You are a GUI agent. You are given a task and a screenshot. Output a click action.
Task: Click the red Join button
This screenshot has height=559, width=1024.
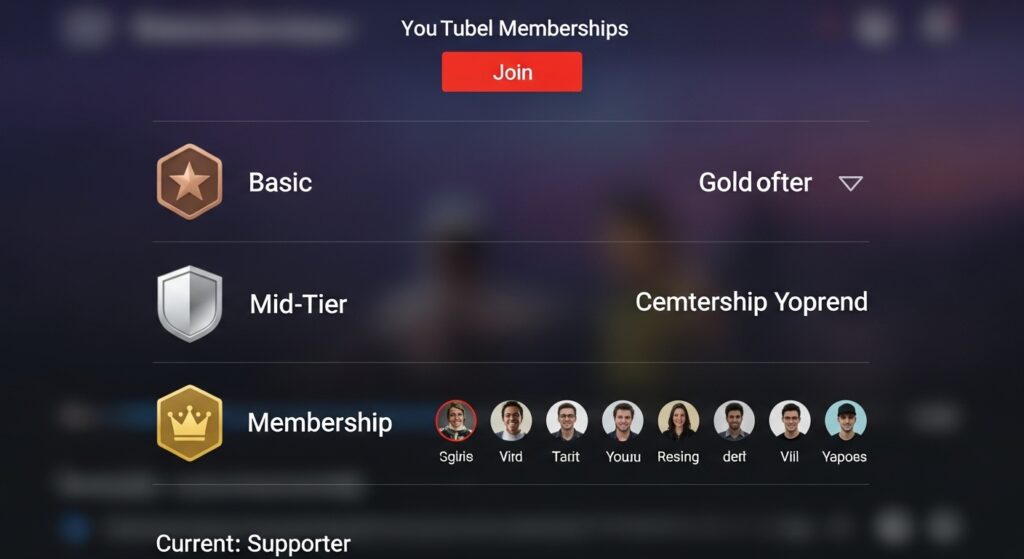(511, 72)
